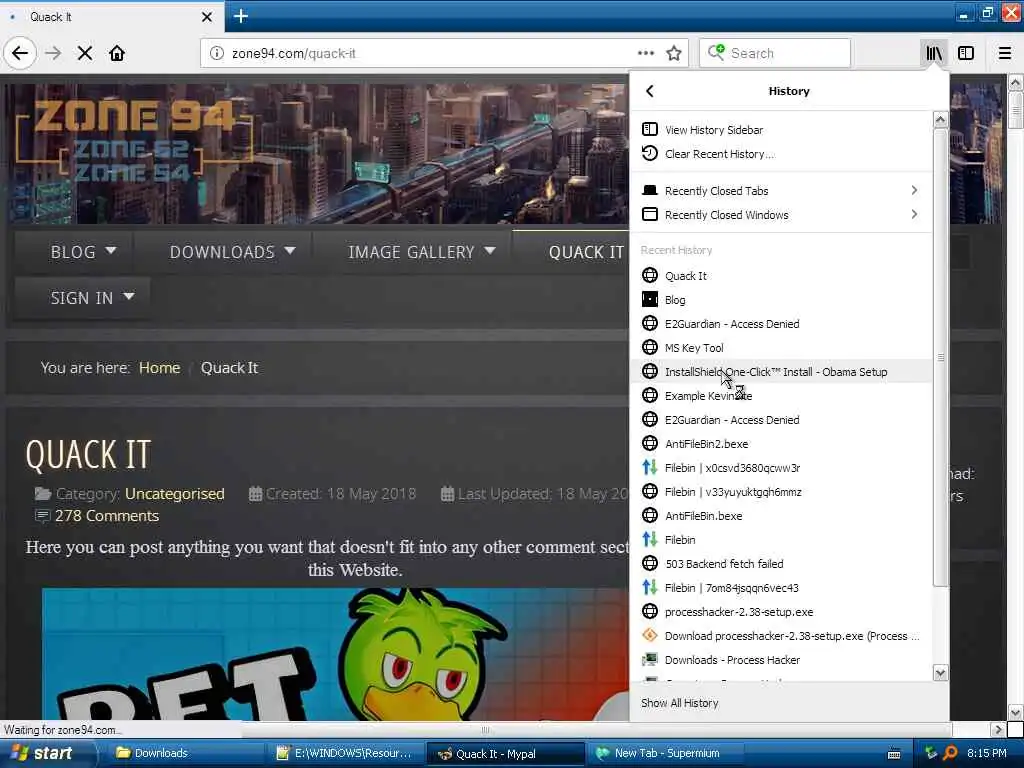The image size is (1024, 768).
Task: Choose Clear Recent History
Action: (x=781, y=153)
